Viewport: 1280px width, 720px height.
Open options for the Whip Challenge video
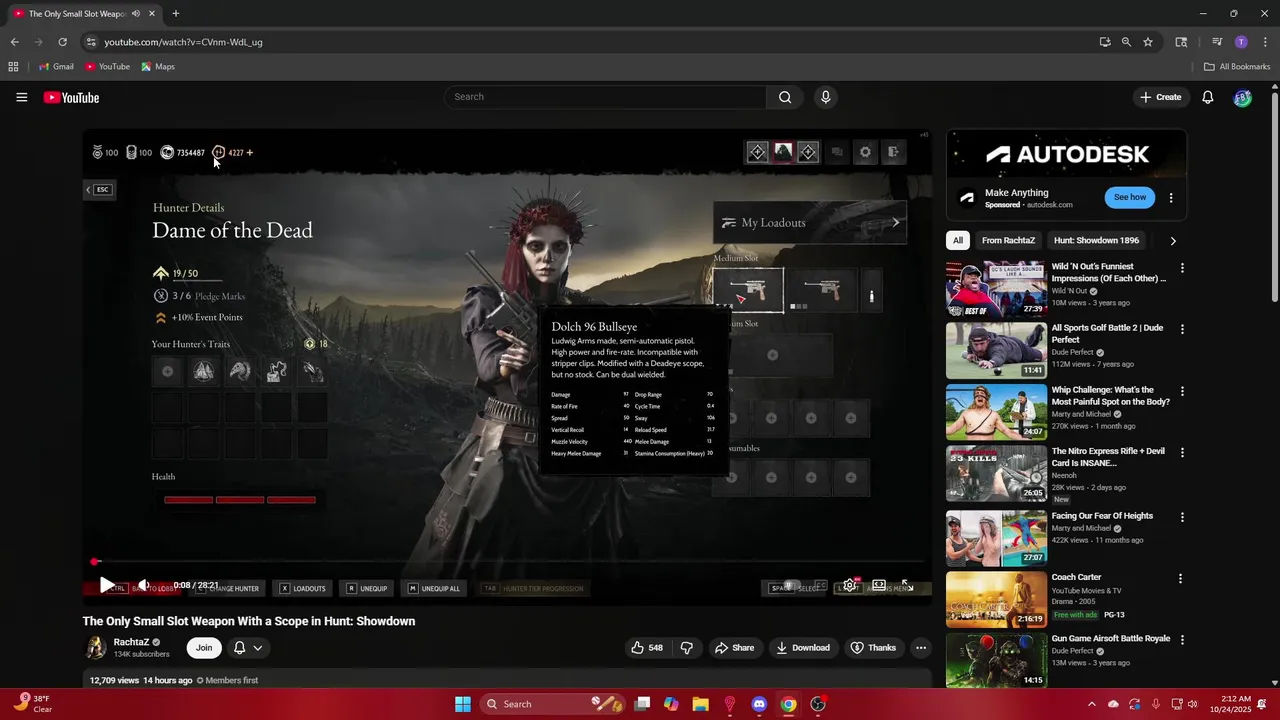[x=1182, y=391]
